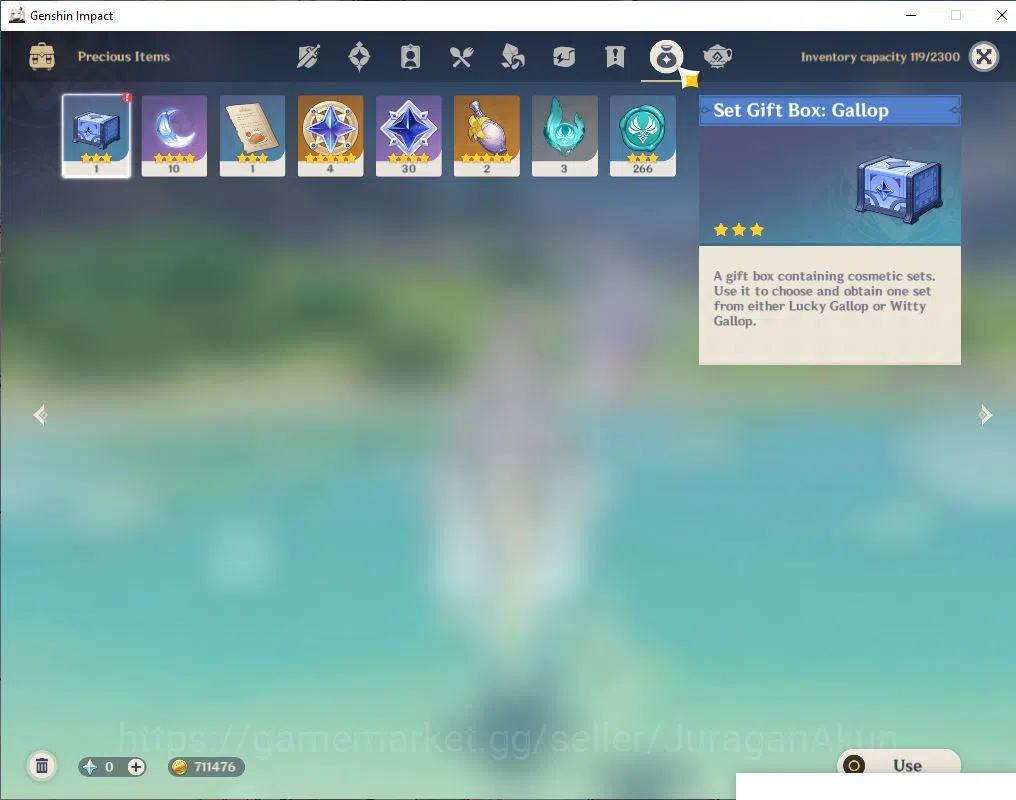Go to next inventory page with right arrow
This screenshot has height=800, width=1016.
(x=985, y=415)
